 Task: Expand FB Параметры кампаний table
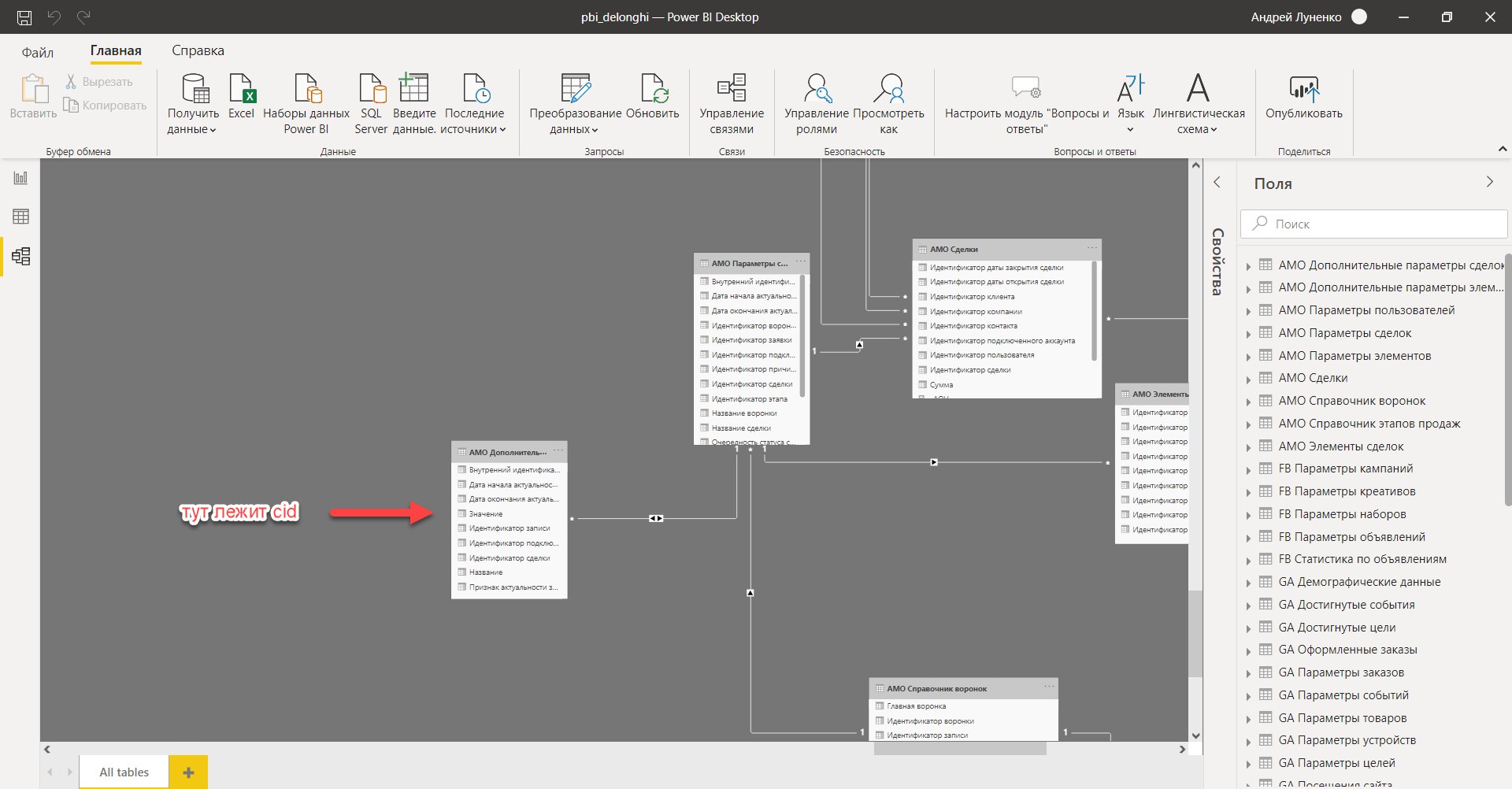(1248, 470)
